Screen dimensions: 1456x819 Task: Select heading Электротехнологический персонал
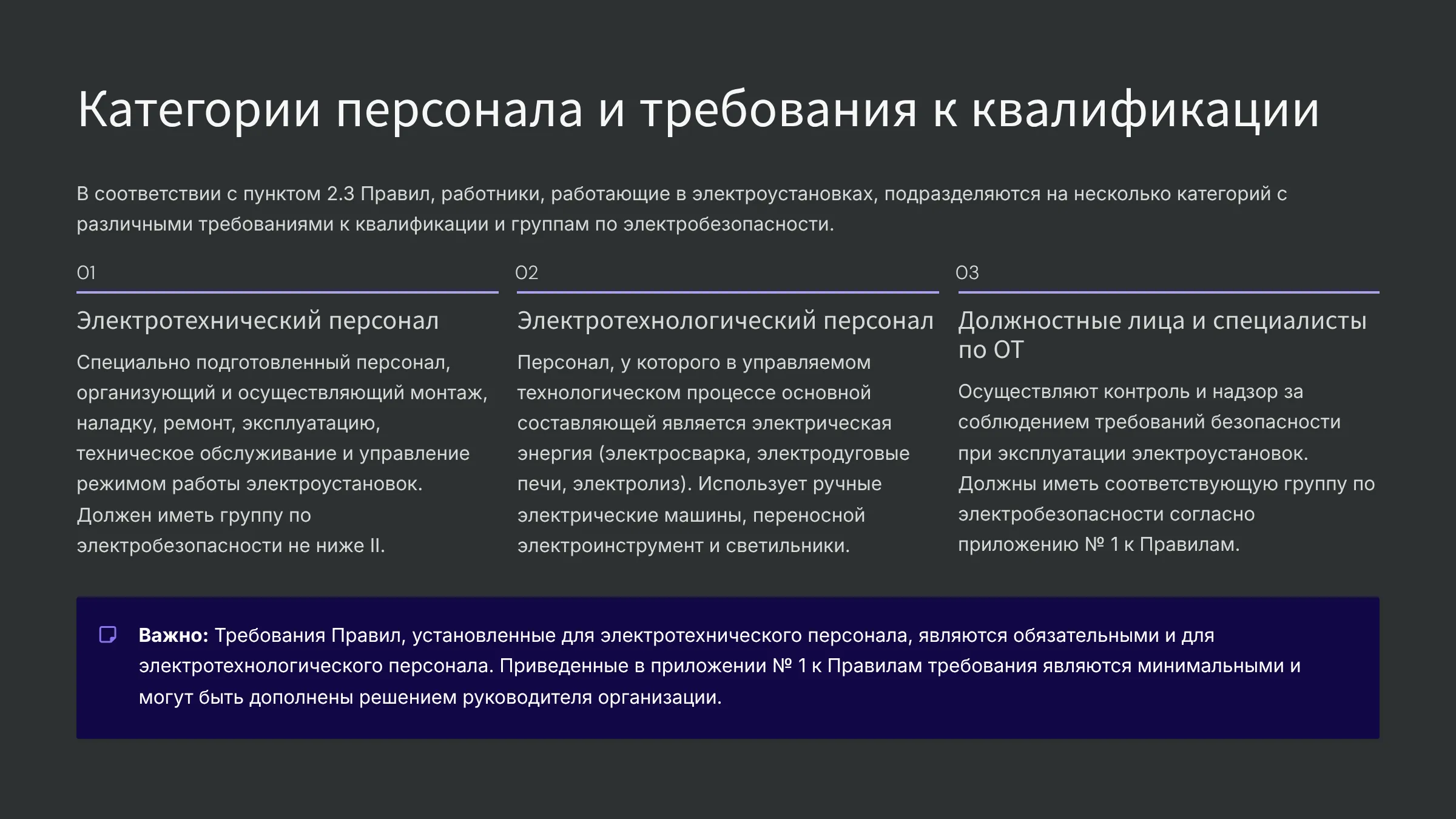[725, 321]
